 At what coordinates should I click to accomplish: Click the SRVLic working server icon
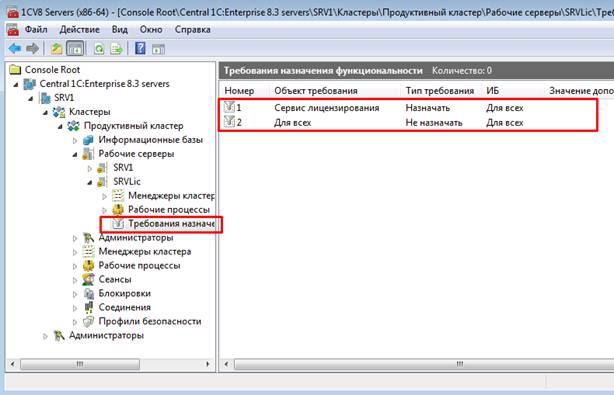pos(103,182)
